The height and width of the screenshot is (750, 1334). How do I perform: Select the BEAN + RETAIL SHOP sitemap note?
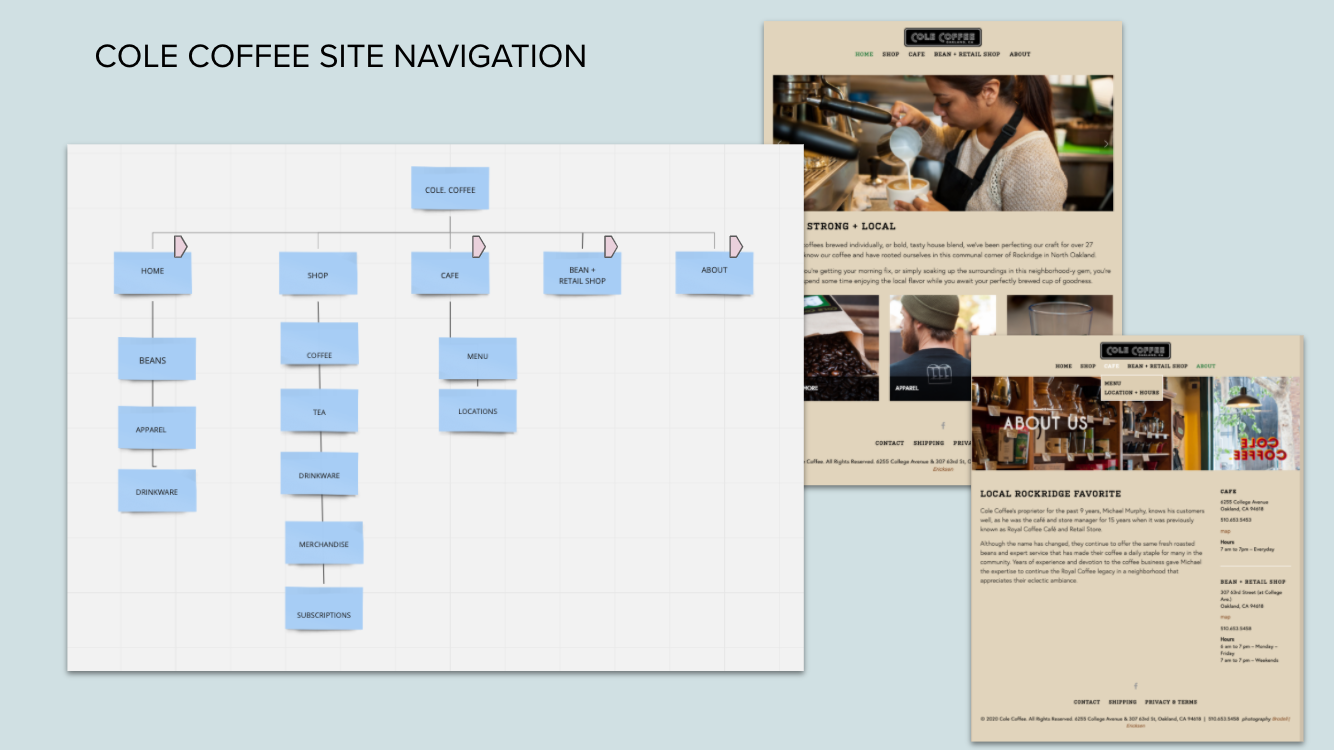click(x=582, y=274)
